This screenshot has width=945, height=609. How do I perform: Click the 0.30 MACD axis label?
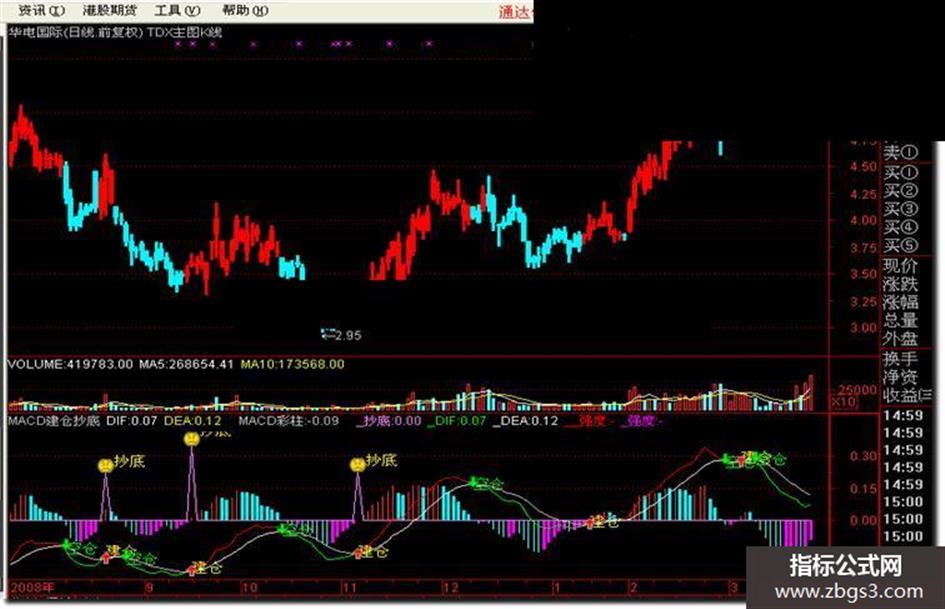[x=863, y=456]
